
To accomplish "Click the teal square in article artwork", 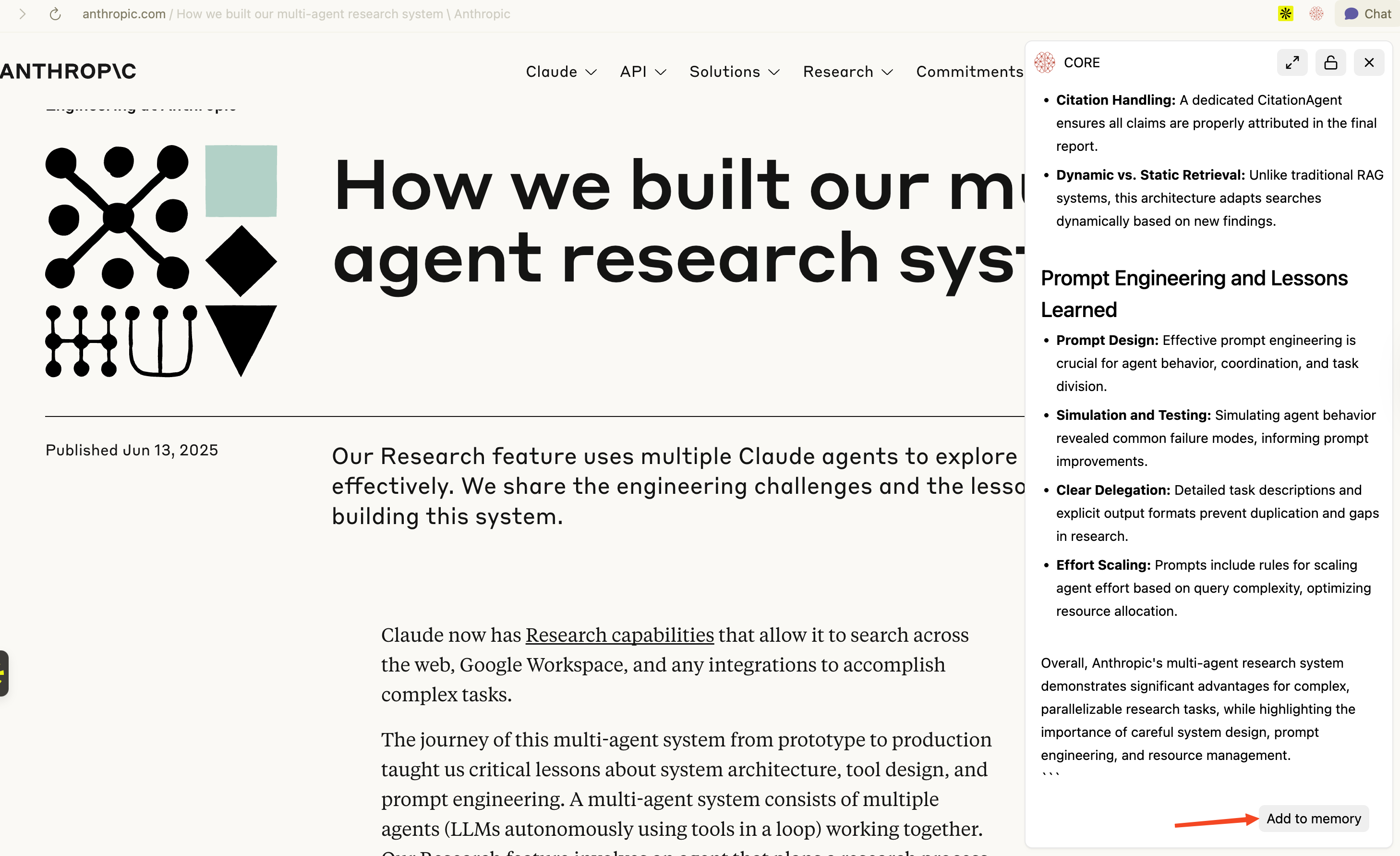I will pyautogui.click(x=241, y=181).
